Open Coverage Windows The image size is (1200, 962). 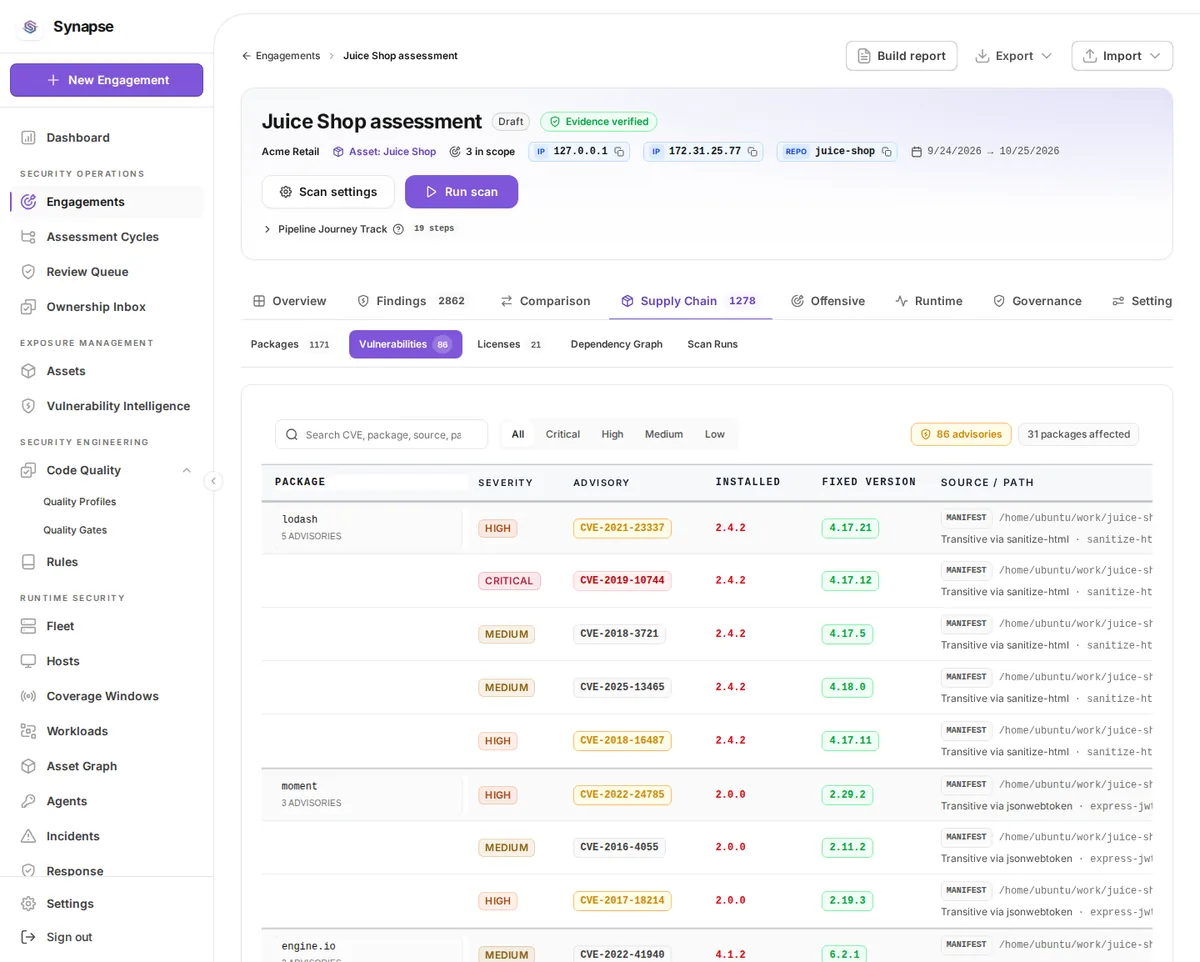pyautogui.click(x=106, y=695)
